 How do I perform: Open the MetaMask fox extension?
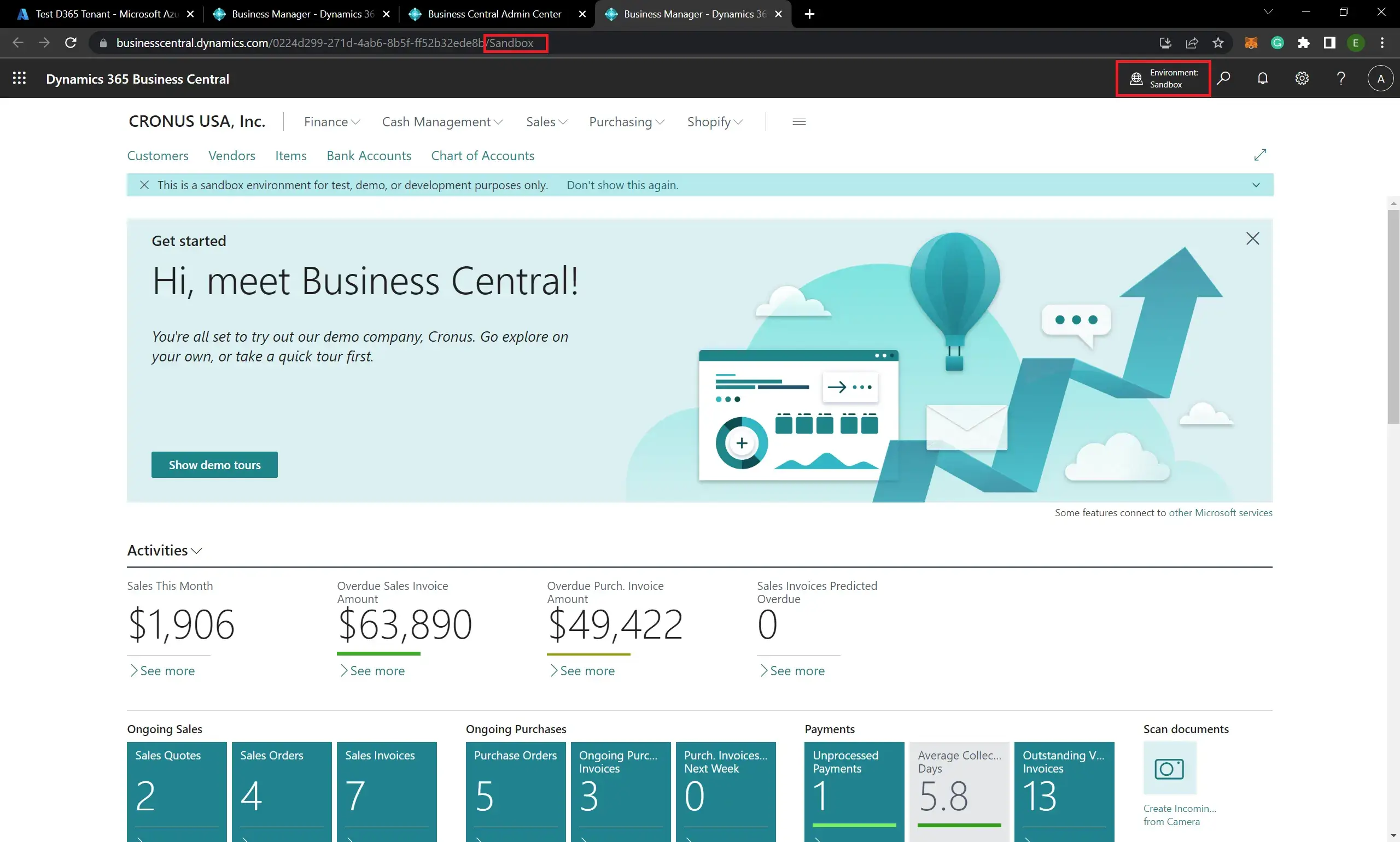[x=1251, y=43]
